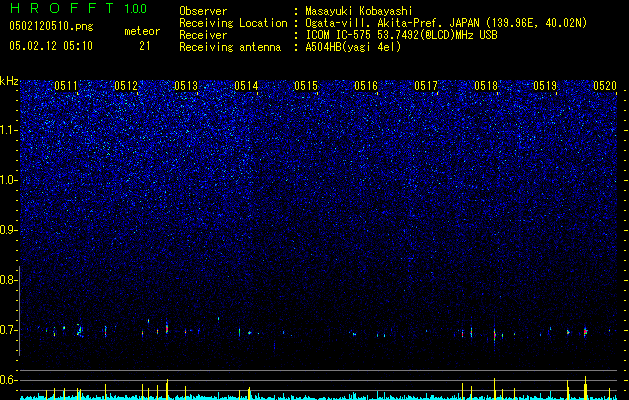Click the meteor count label
629x400 pixels.
click(x=142, y=31)
